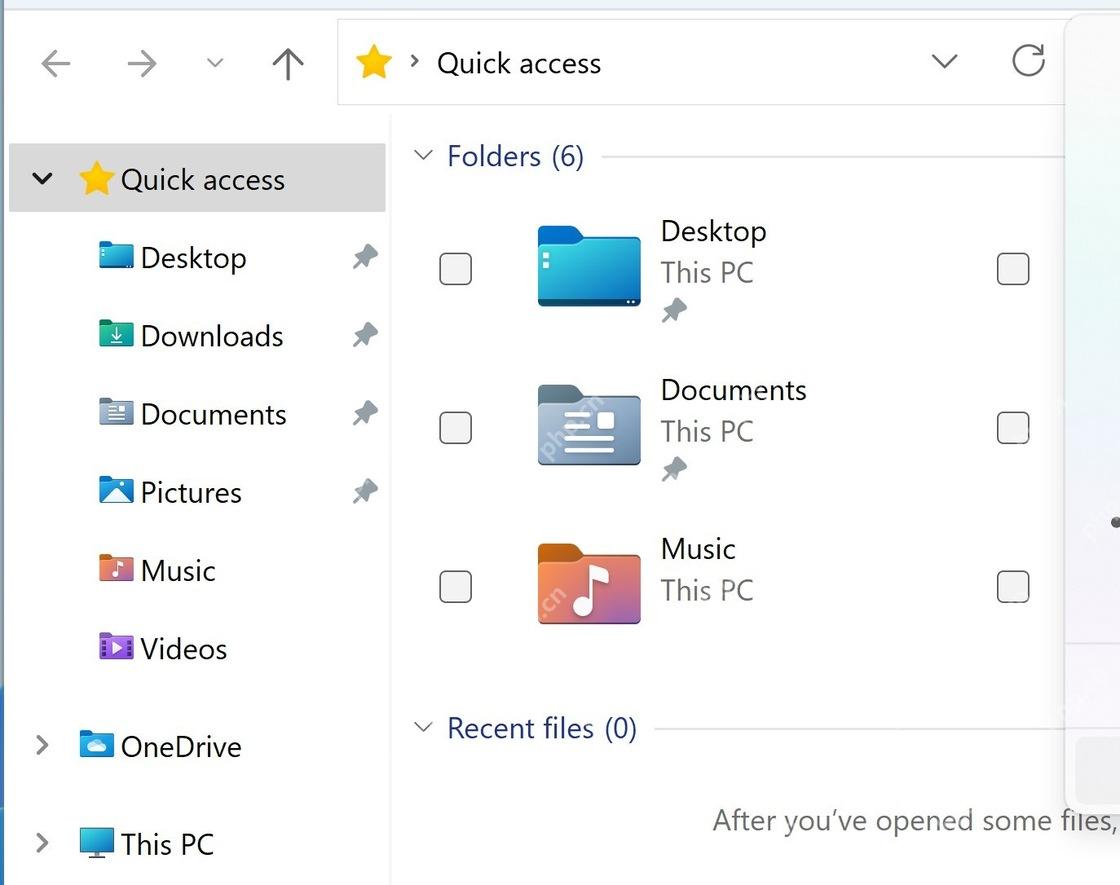
Task: Open Downloads in the navigation pane
Action: click(212, 336)
